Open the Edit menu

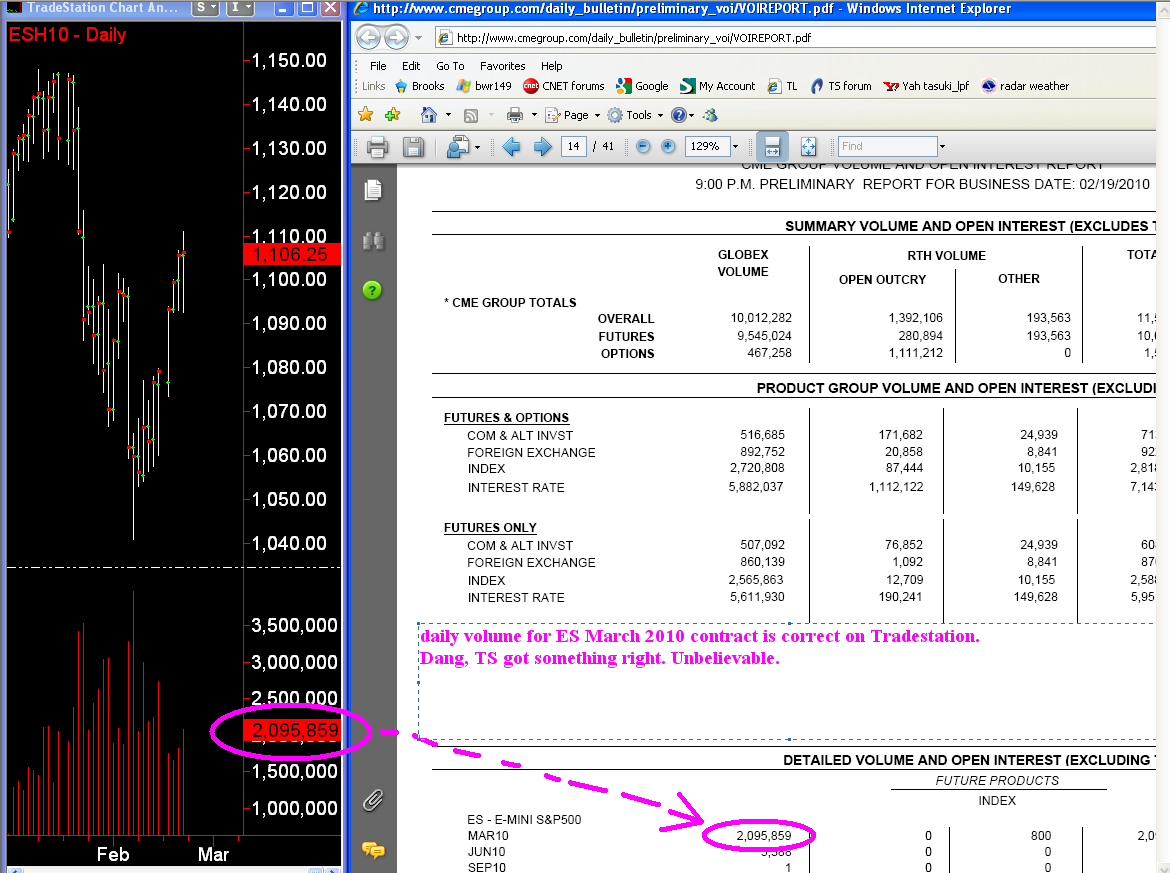tap(411, 66)
